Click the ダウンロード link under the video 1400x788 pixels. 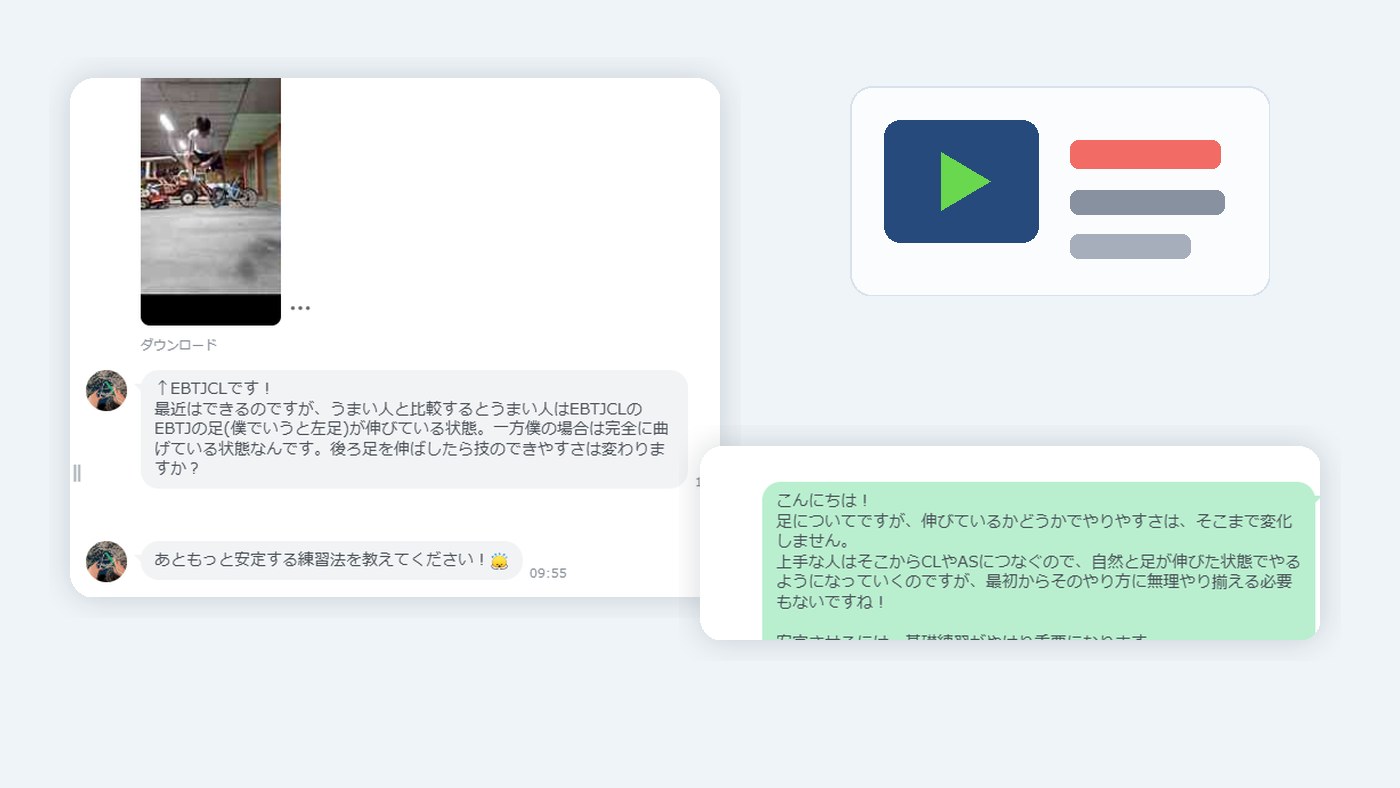pyautogui.click(x=178, y=345)
